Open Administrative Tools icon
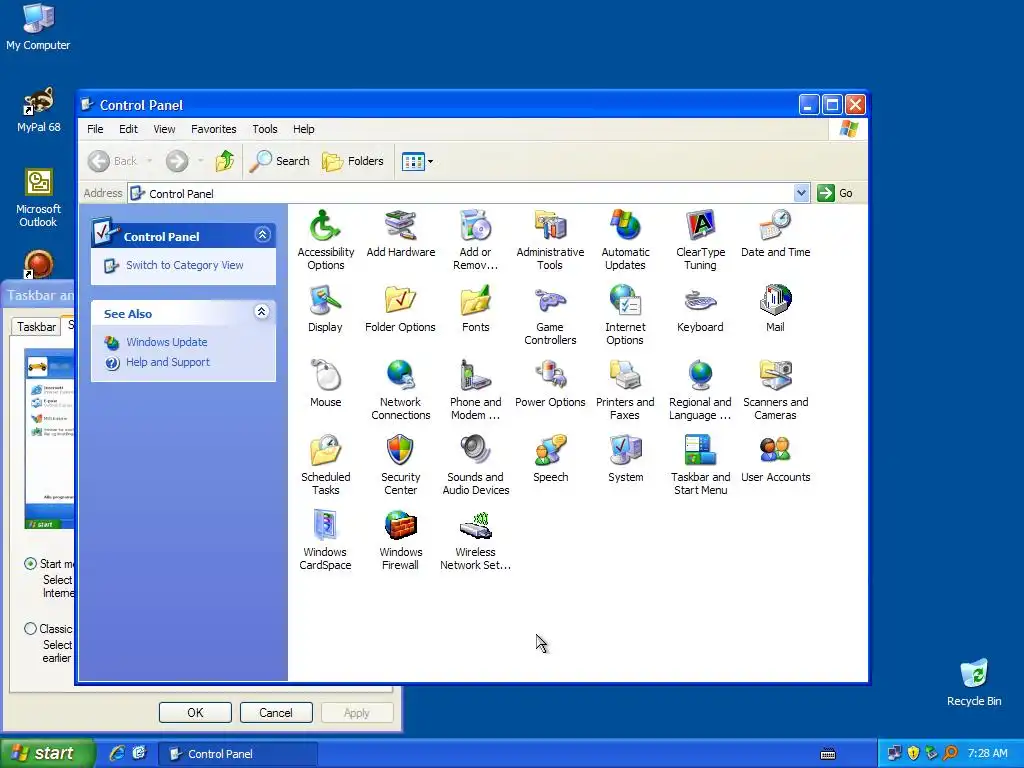The height and width of the screenshot is (768, 1024). (x=550, y=240)
